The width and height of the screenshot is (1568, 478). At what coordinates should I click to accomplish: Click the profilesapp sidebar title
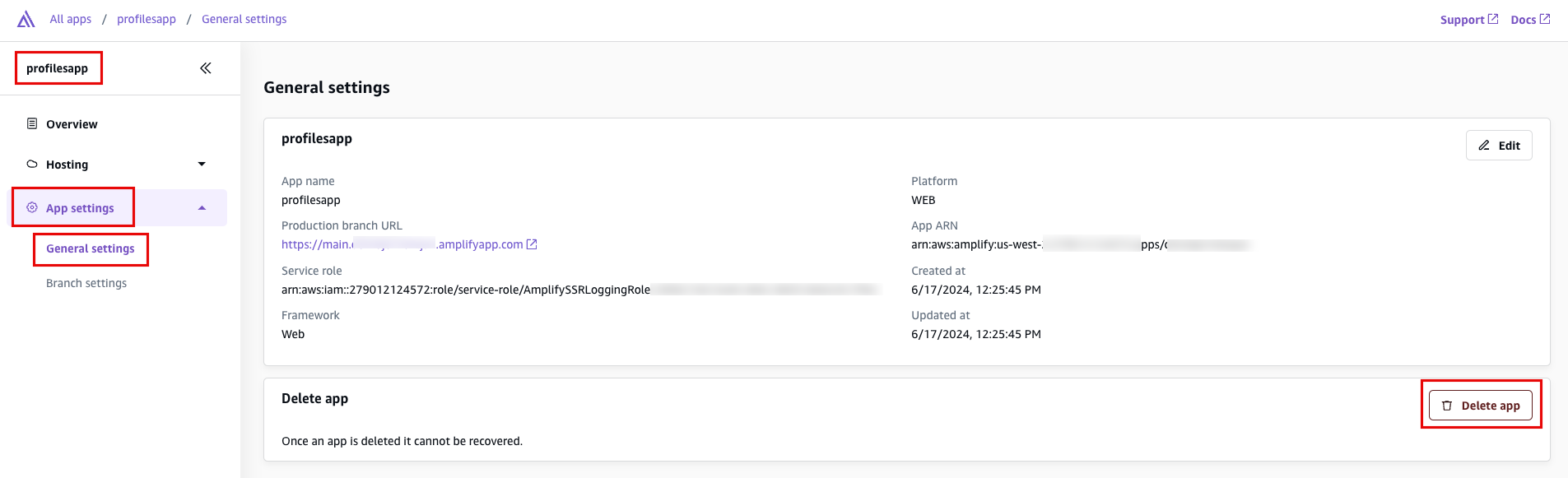click(58, 68)
